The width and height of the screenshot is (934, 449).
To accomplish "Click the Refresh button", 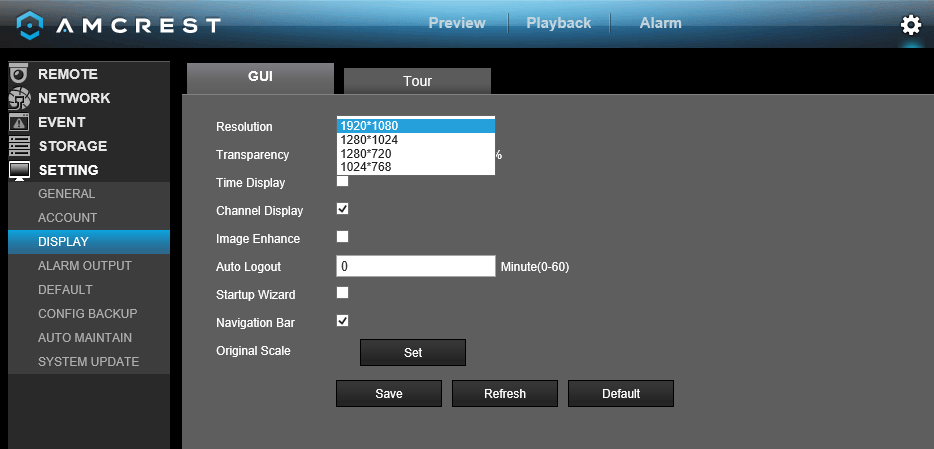I will (505, 394).
